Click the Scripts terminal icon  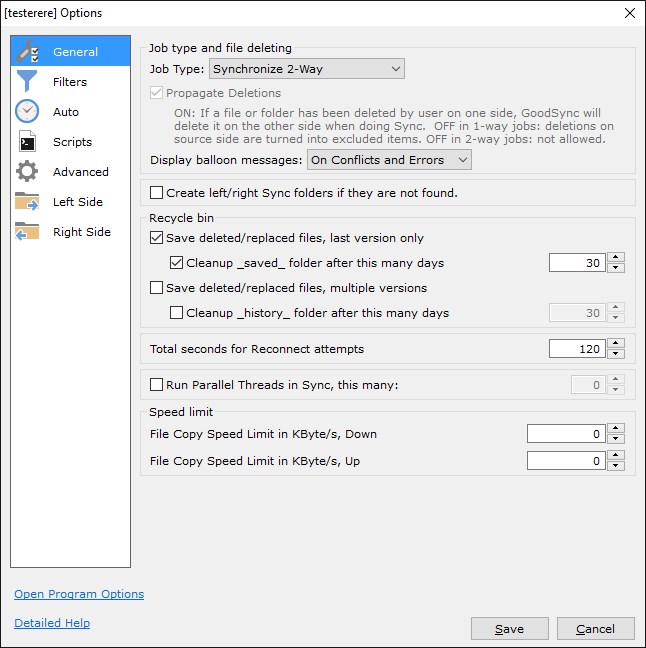(27, 142)
